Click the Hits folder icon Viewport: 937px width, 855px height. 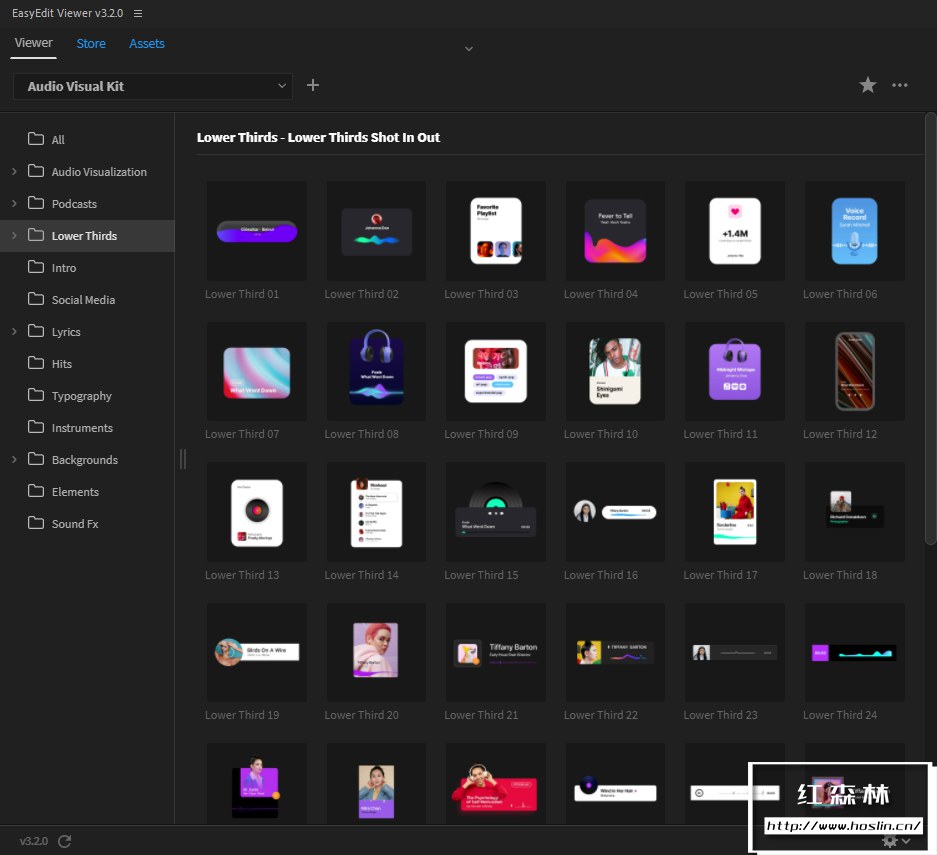36,363
